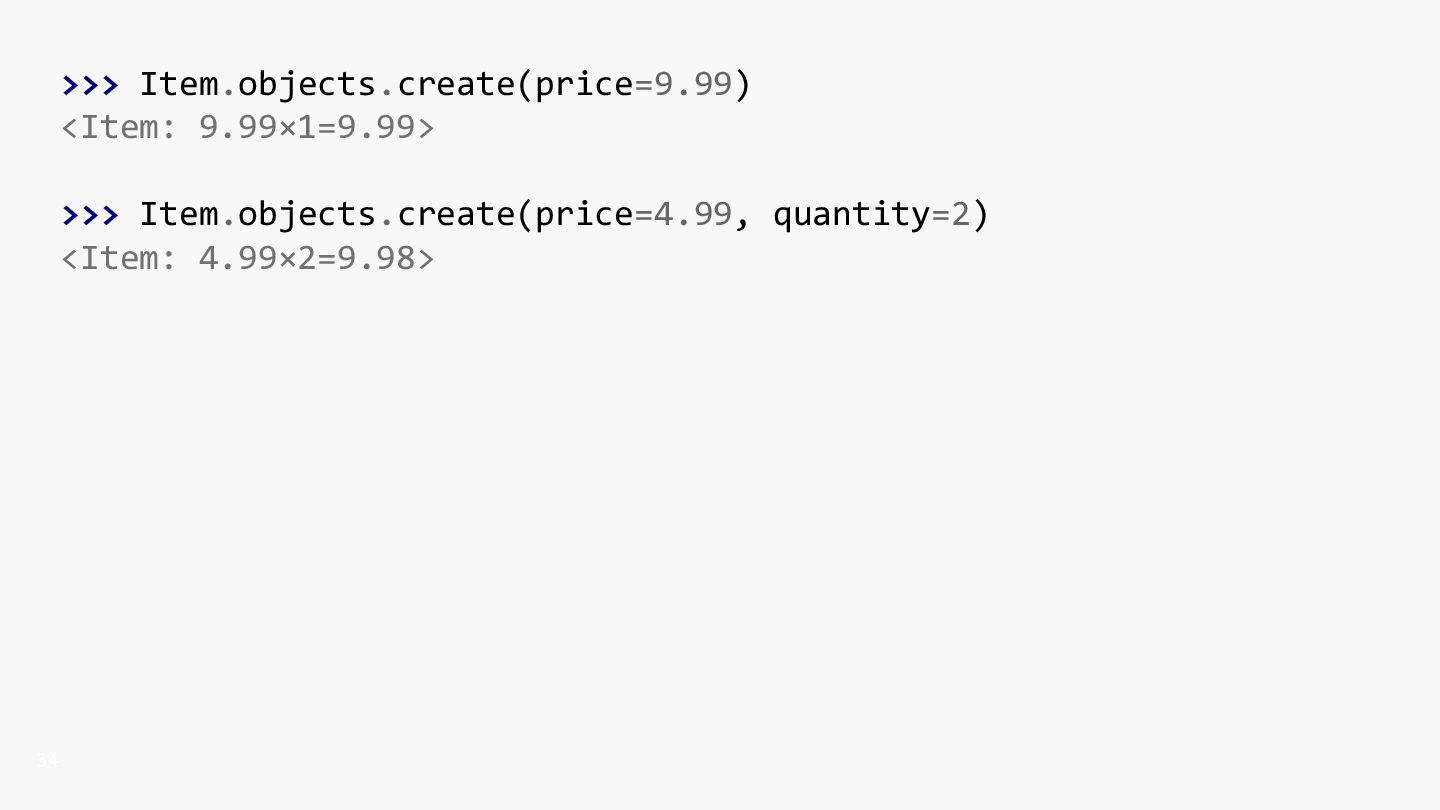Click the first >>> prompt marker
The width and height of the screenshot is (1440, 810).
[x=90, y=84]
